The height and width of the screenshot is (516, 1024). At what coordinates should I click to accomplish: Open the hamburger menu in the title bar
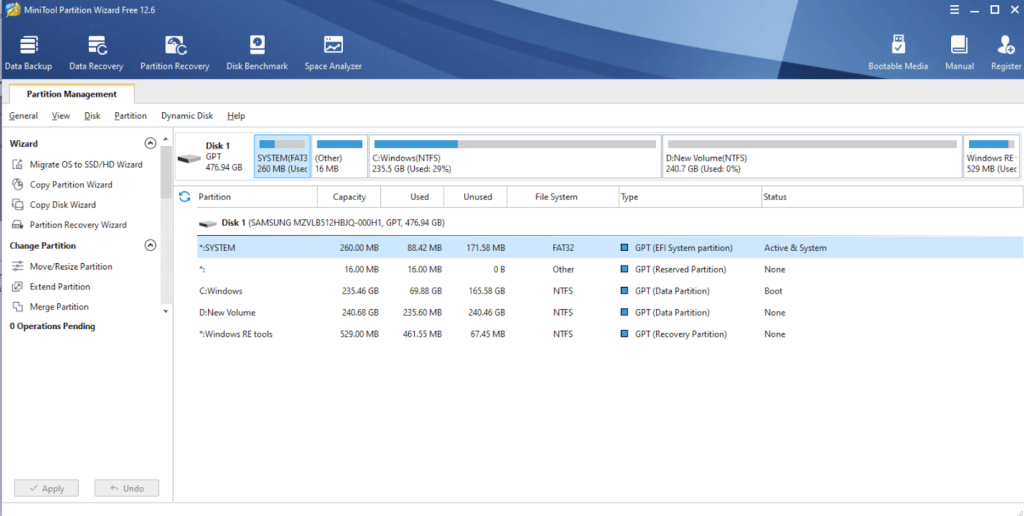(x=955, y=10)
